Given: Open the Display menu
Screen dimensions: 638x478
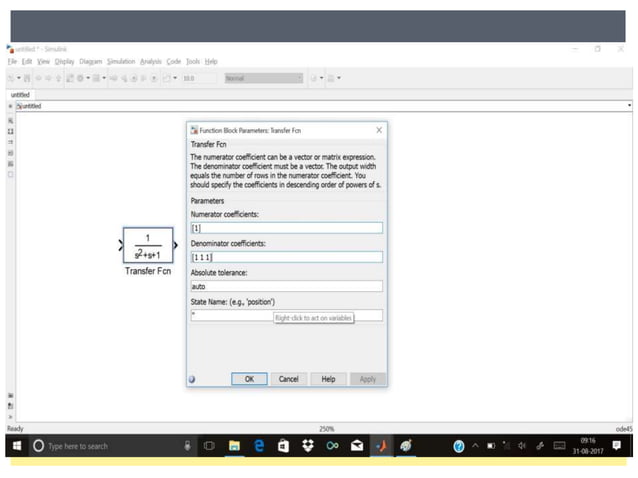Looking at the screenshot, I should [x=65, y=61].
